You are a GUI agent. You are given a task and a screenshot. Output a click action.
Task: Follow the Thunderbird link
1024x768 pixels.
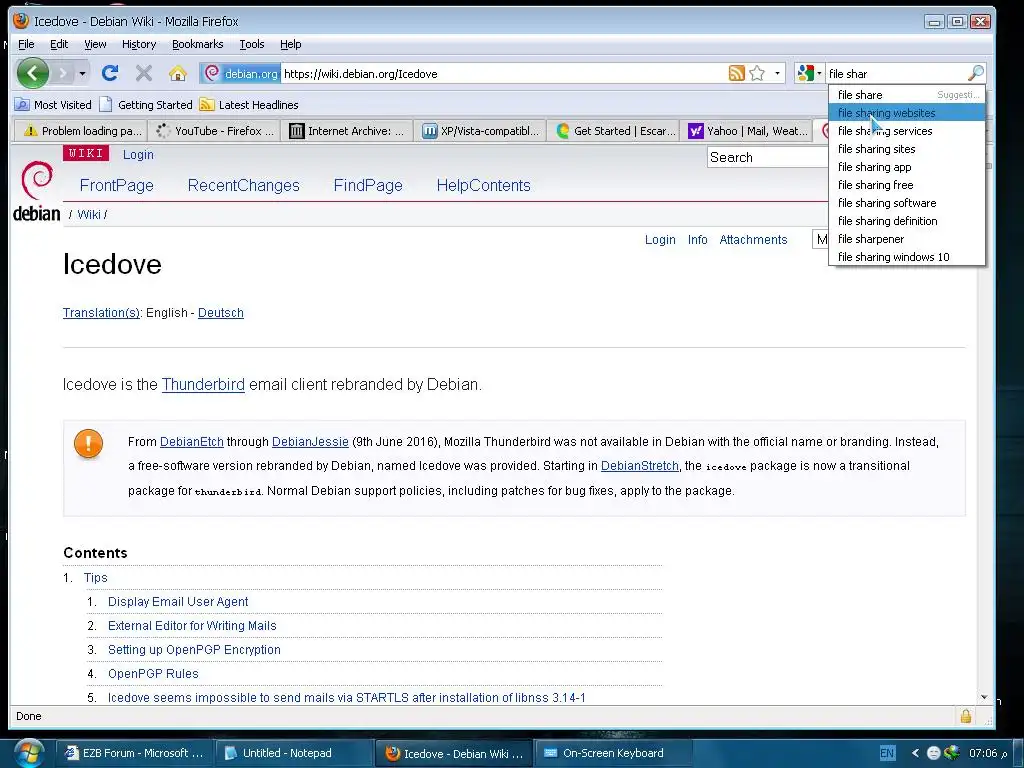click(203, 385)
